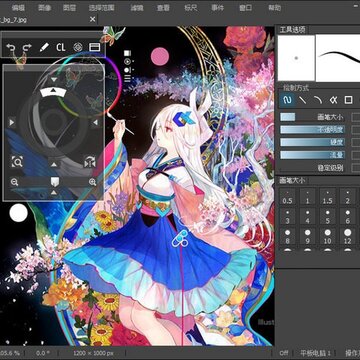Select the freehand drawing mode
The height and width of the screenshot is (360, 360).
287,100
